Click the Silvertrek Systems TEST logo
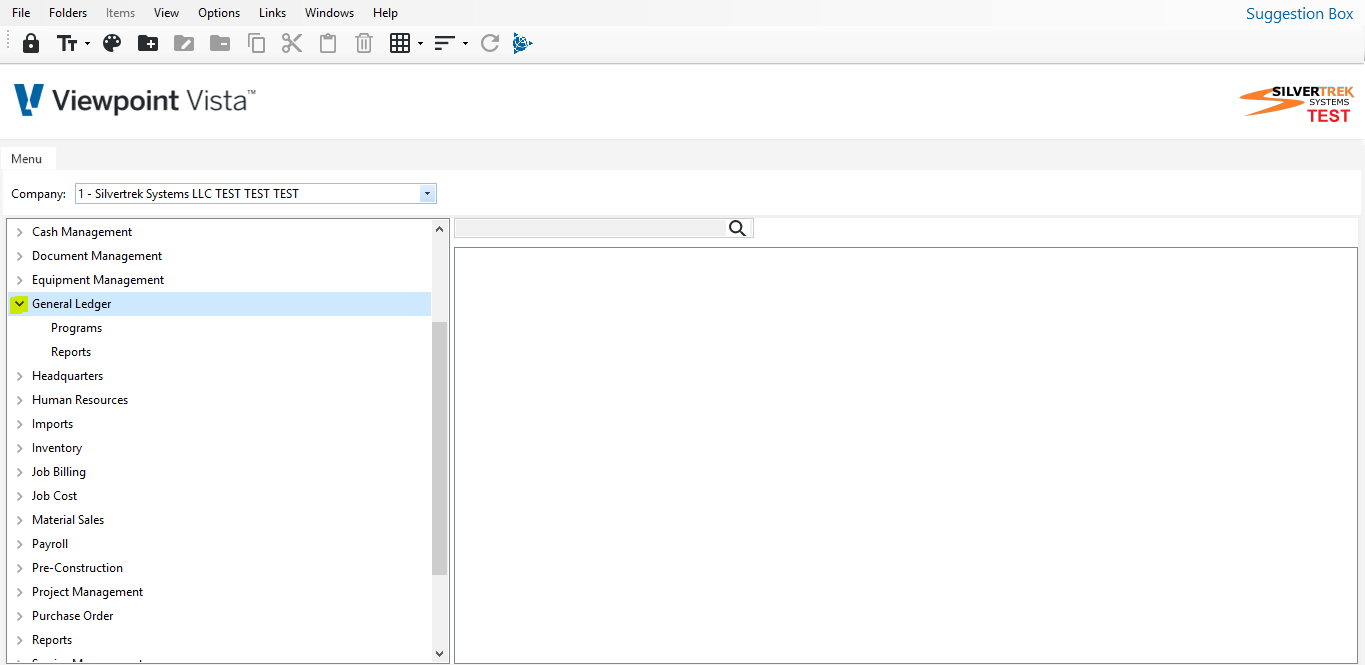The width and height of the screenshot is (1365, 665). pyautogui.click(x=1297, y=104)
